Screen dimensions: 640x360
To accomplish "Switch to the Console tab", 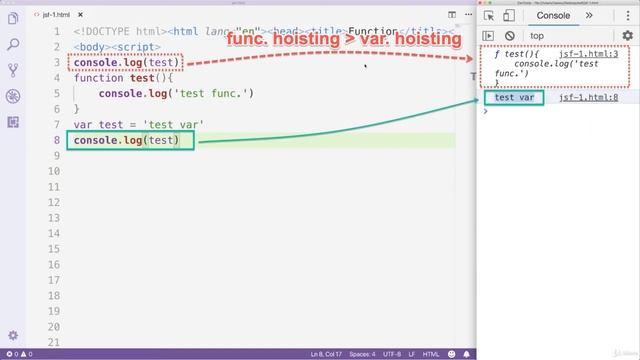I will click(x=553, y=16).
